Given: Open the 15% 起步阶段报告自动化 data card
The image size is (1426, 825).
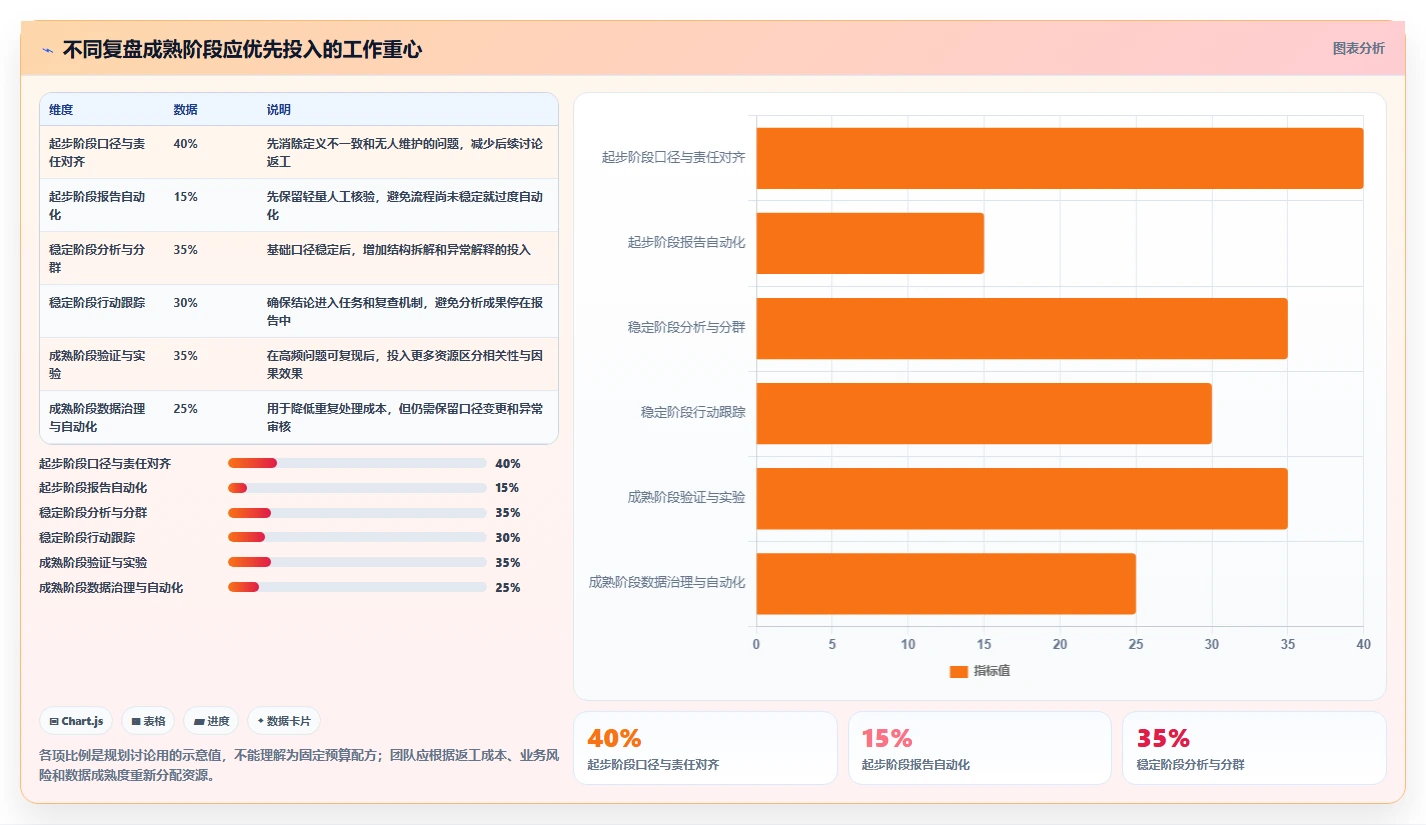Looking at the screenshot, I should pos(979,748).
